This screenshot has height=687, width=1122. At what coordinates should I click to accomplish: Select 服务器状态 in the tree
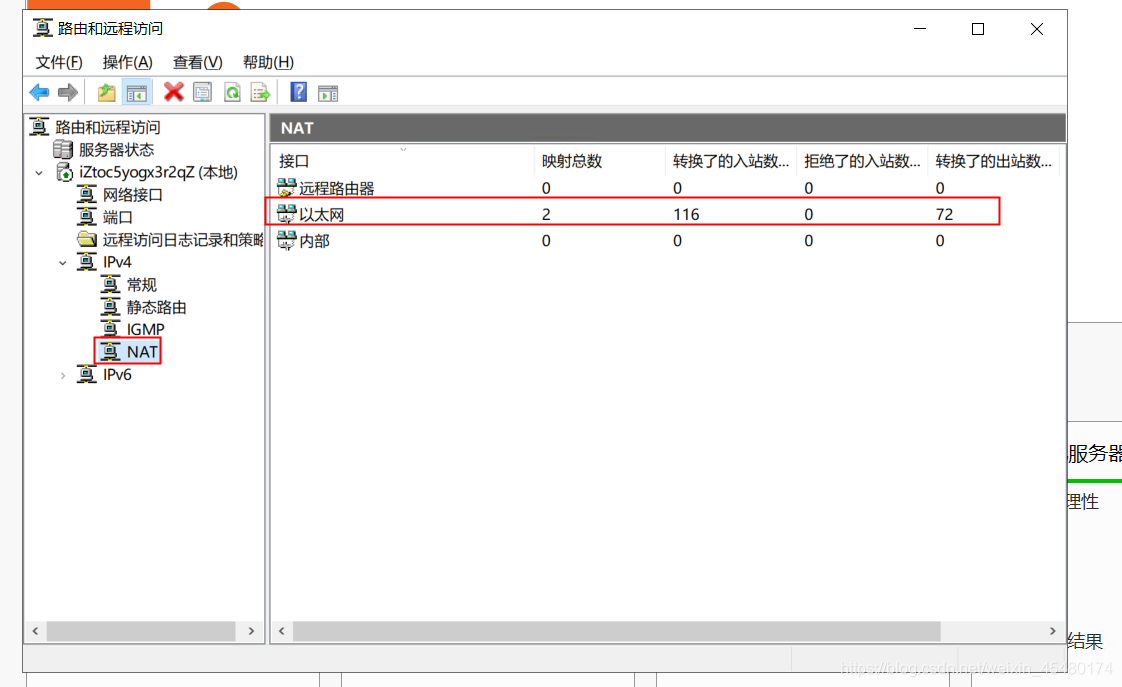coord(116,150)
